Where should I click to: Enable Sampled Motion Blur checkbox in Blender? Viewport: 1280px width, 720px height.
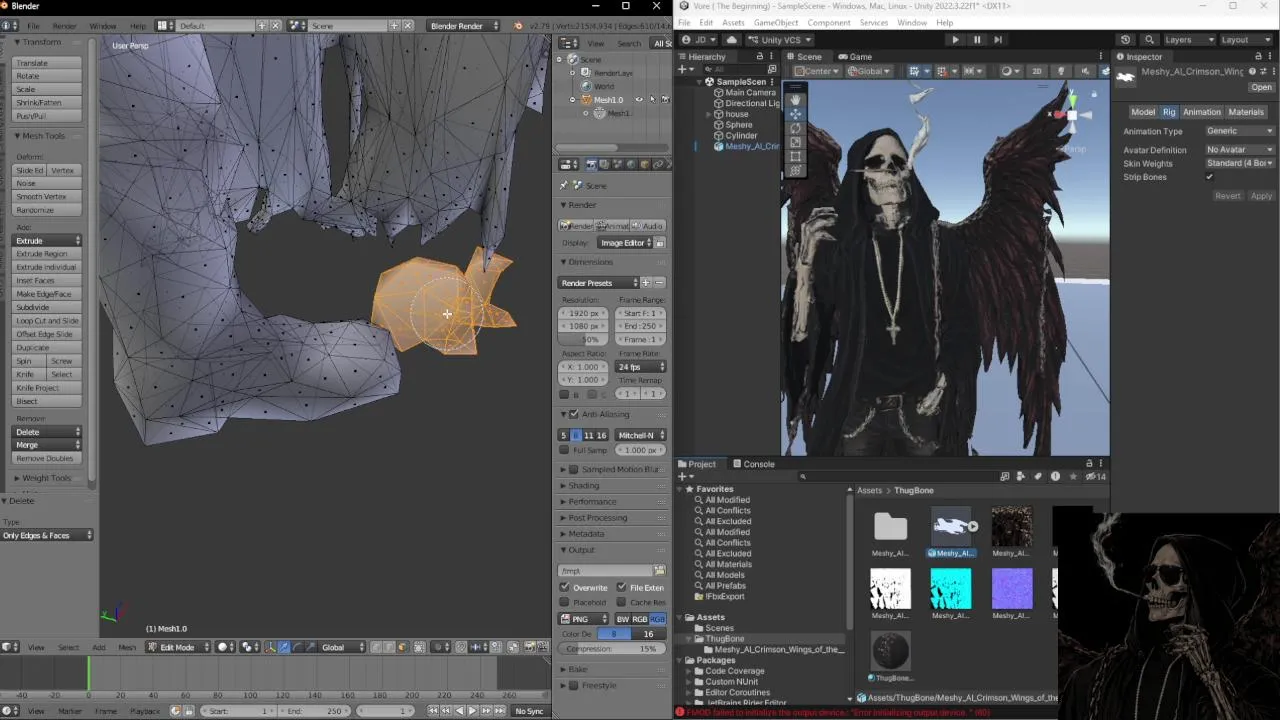click(573, 470)
